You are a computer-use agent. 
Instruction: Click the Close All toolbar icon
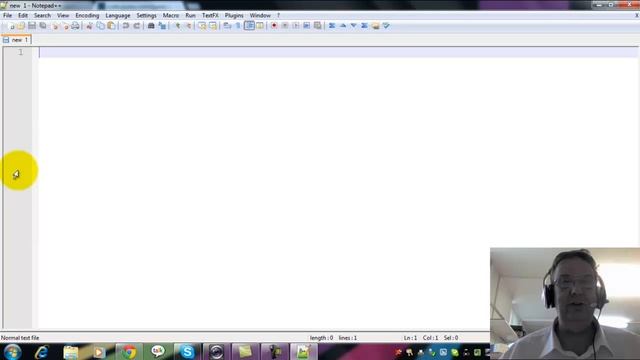pos(65,26)
